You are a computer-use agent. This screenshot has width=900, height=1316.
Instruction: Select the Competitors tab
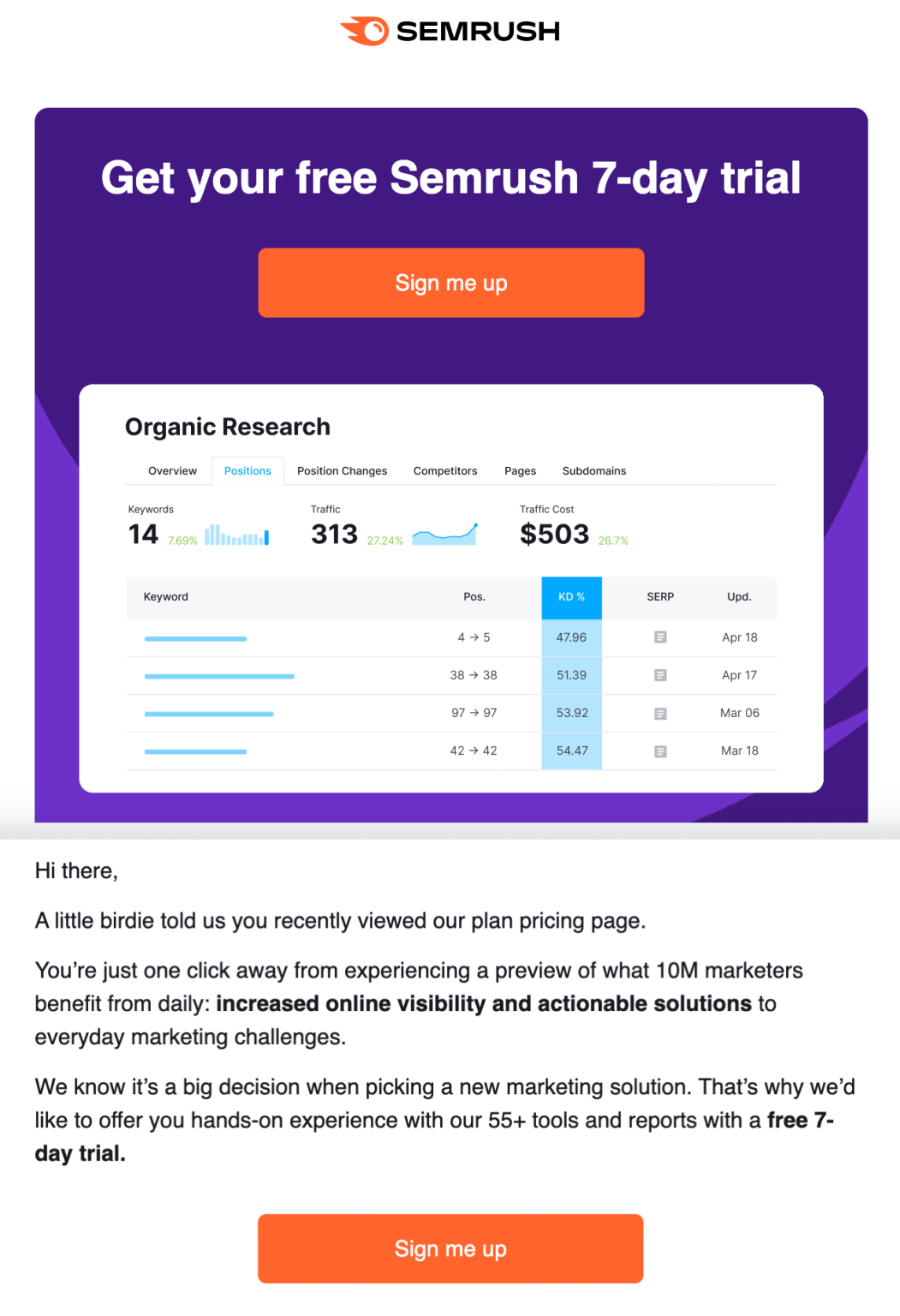[444, 470]
